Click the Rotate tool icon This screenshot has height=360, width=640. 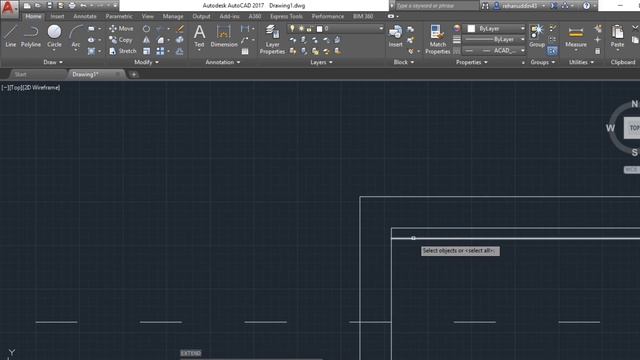pos(146,29)
